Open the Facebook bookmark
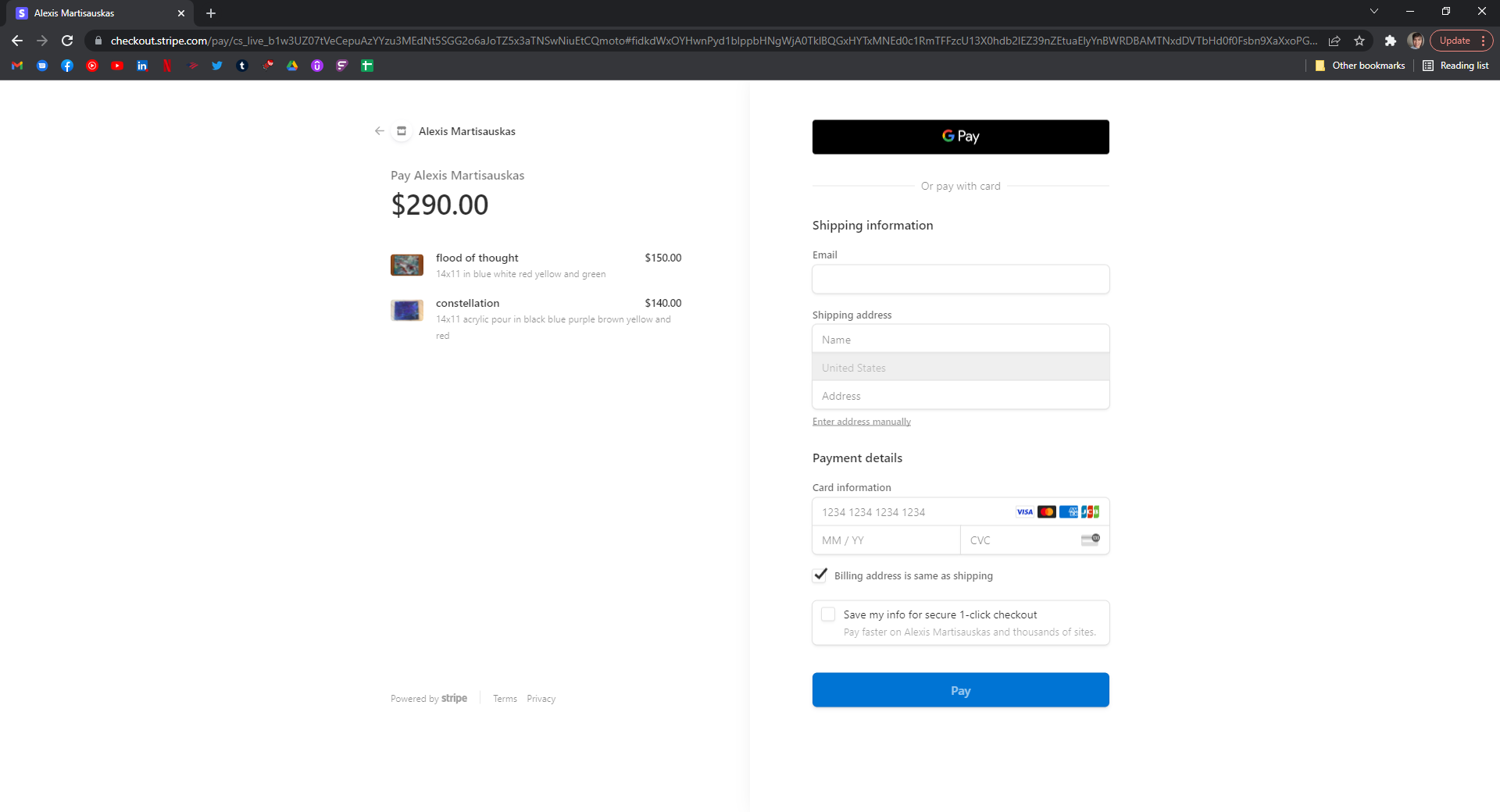This screenshot has height=812, width=1500. pos(67,66)
